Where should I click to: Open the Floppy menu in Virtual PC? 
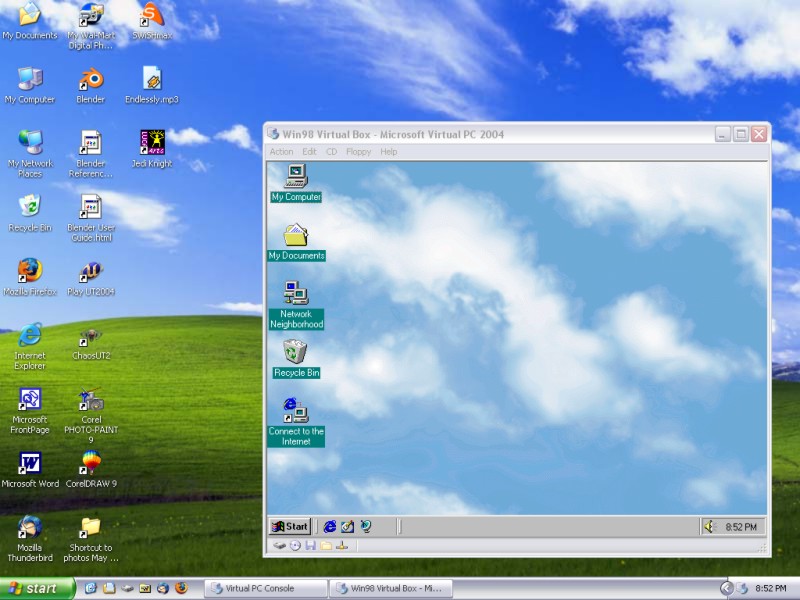tap(358, 152)
